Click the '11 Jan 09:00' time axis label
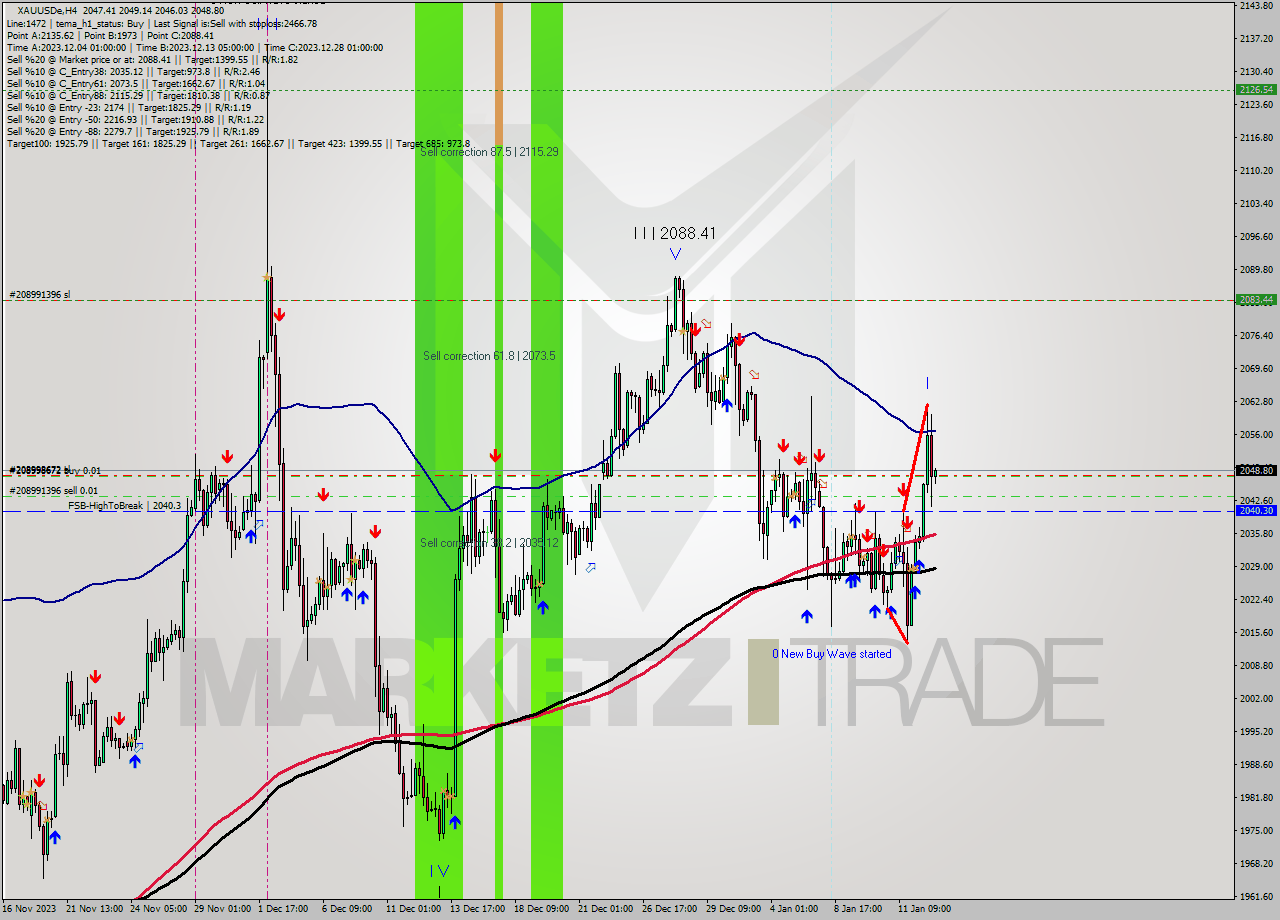This screenshot has height=920, width=1280. [x=924, y=909]
